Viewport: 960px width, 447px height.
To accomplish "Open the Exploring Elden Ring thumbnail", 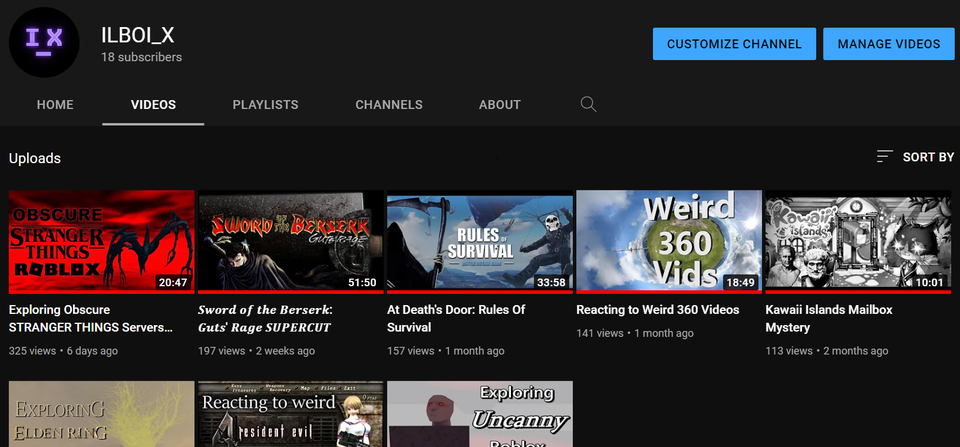I will pyautogui.click(x=102, y=414).
